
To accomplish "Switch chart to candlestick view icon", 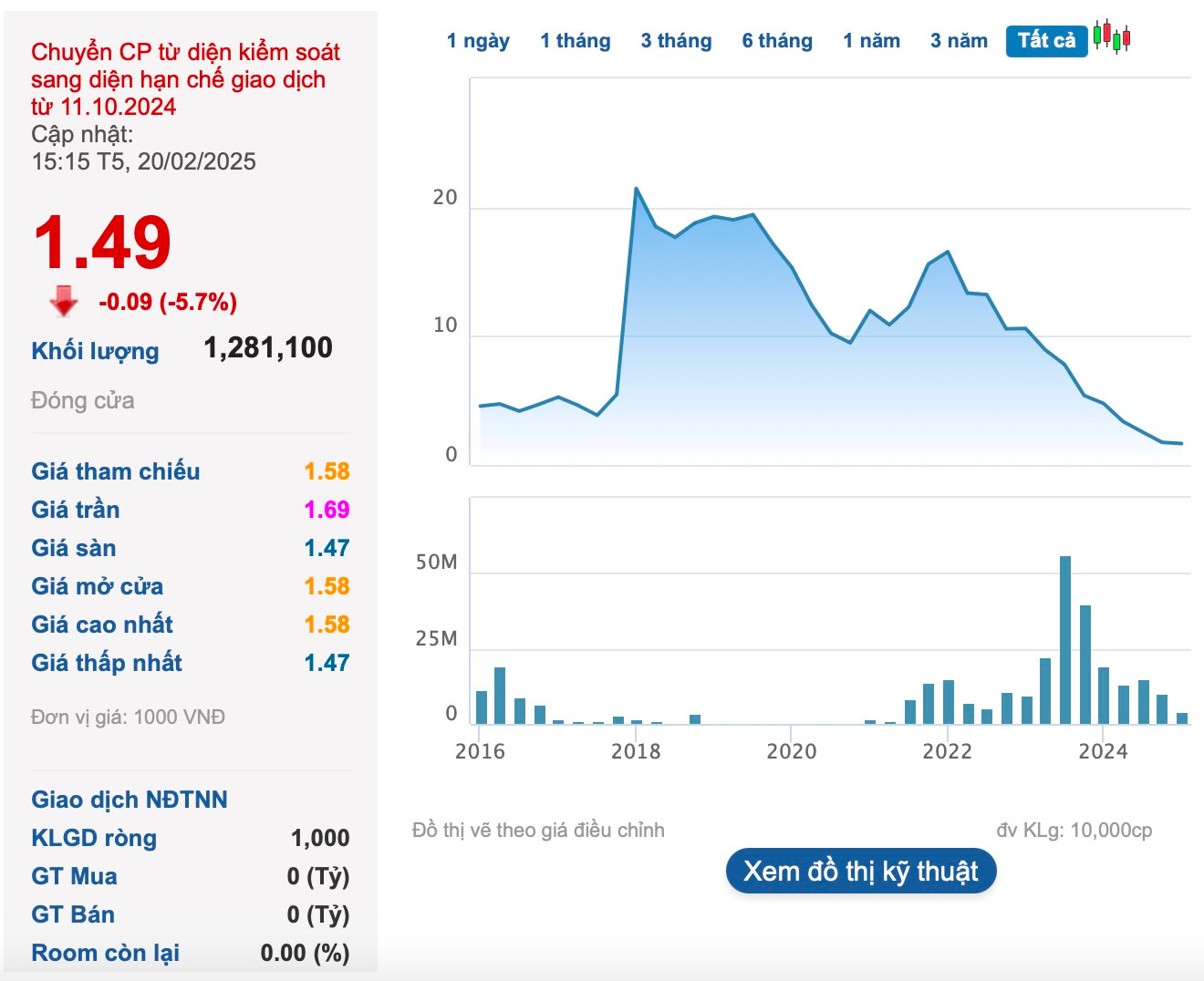I will point(1112,37).
